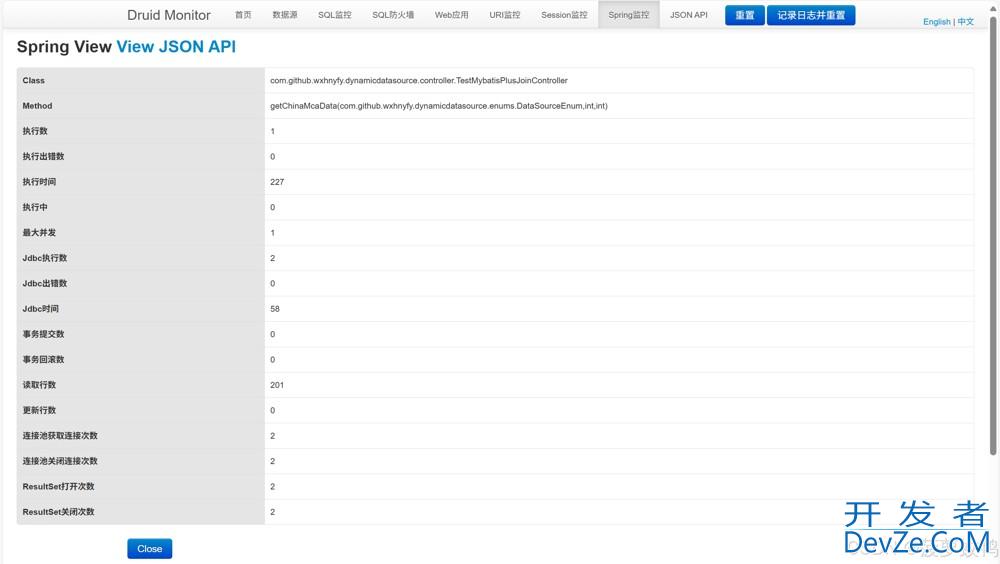Open the Web应用 tab

pyautogui.click(x=452, y=15)
